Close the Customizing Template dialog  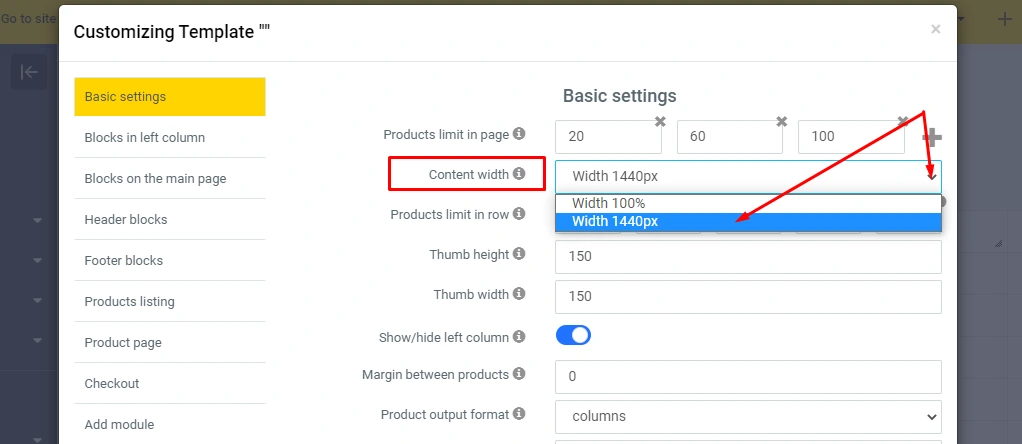935,30
